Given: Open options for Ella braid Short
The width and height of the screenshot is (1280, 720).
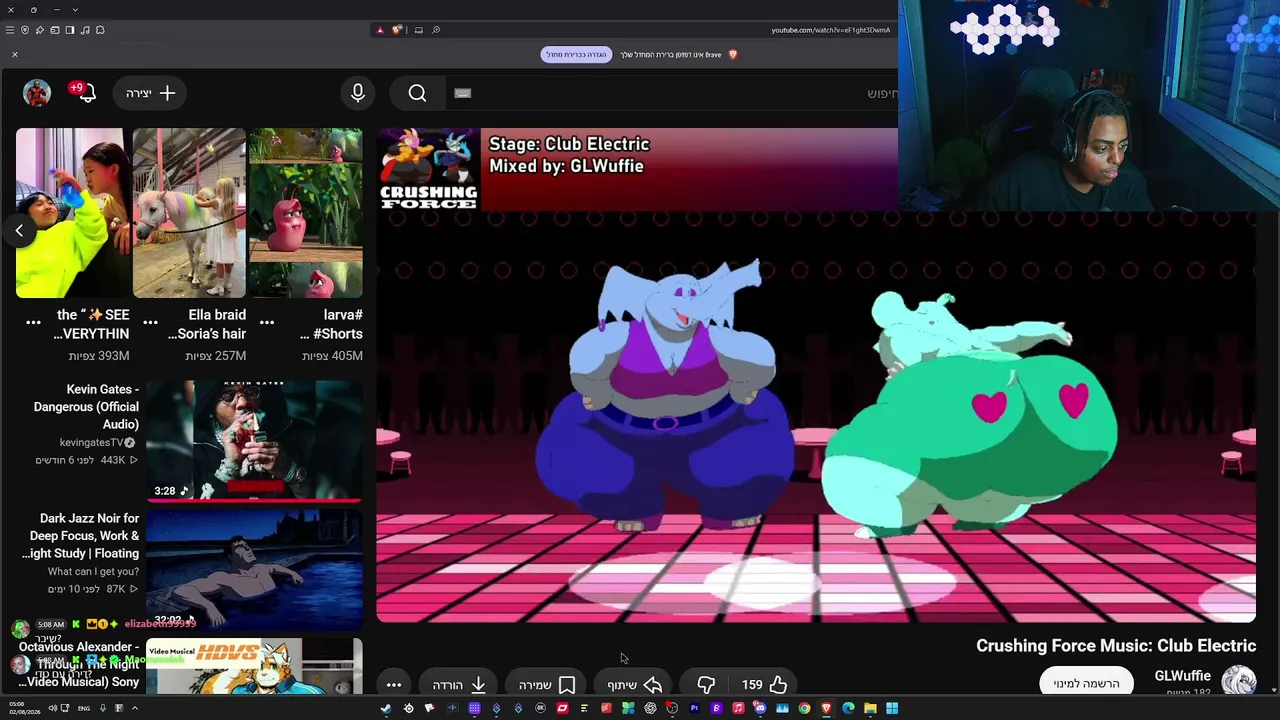Looking at the screenshot, I should point(150,322).
